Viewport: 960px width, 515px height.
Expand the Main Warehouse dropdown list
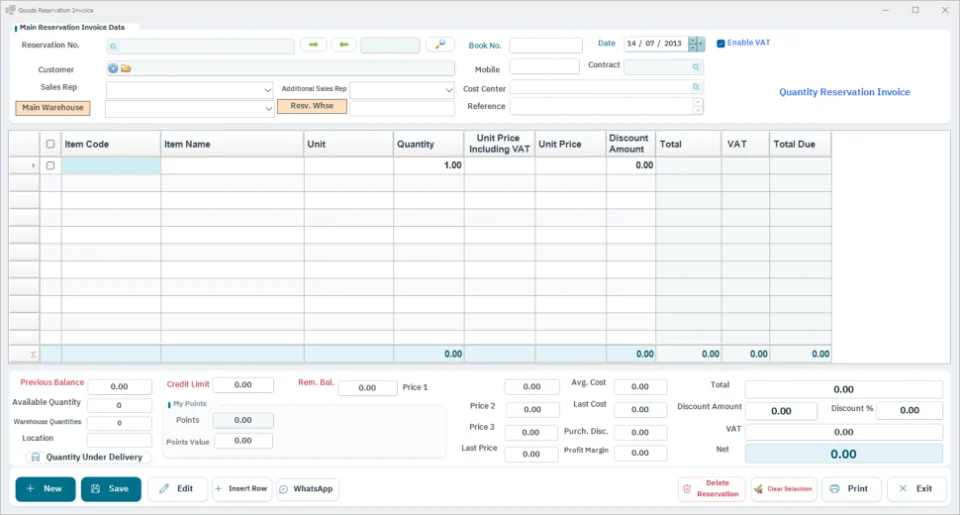pyautogui.click(x=268, y=109)
